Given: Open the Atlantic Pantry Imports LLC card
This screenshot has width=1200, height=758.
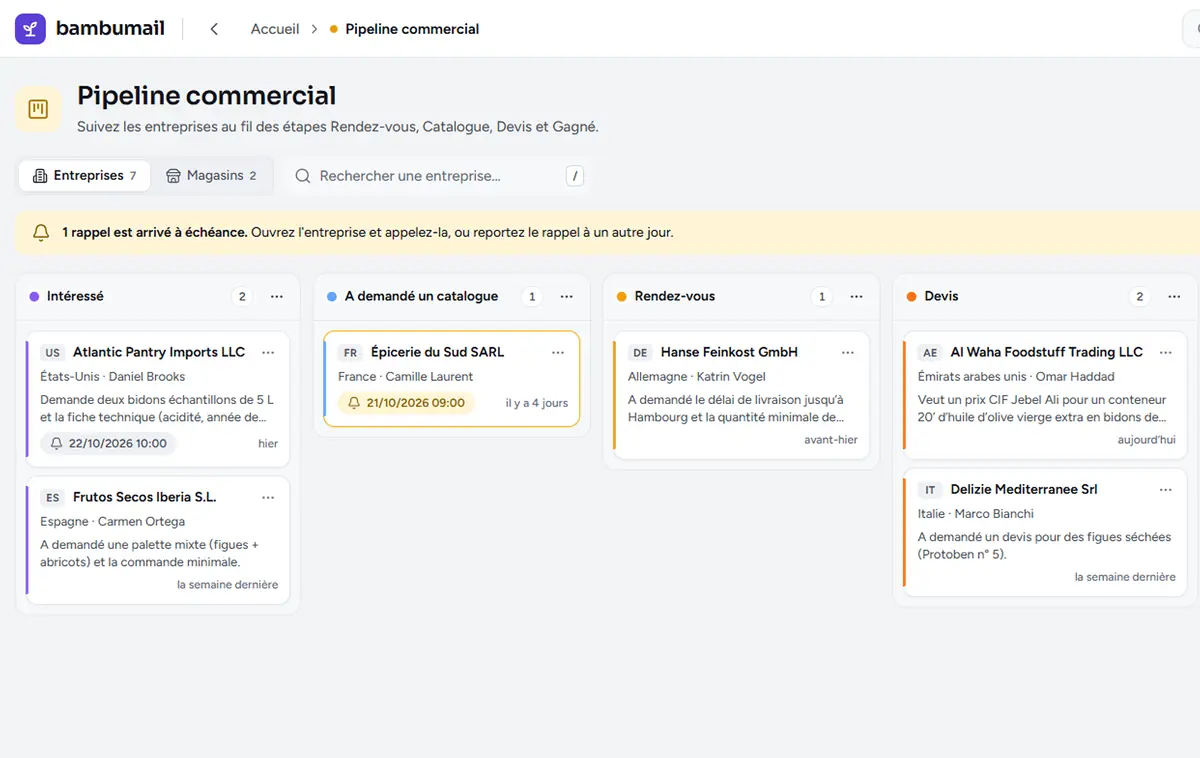Looking at the screenshot, I should (158, 399).
